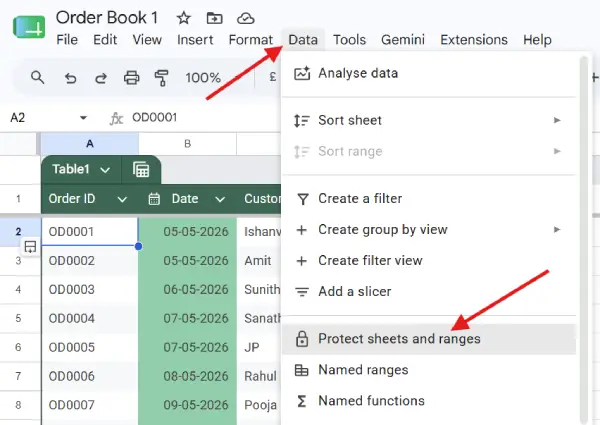Viewport: 600px width, 425px height.
Task: Open the name box A2 dropdown arrow
Action: click(x=83, y=117)
